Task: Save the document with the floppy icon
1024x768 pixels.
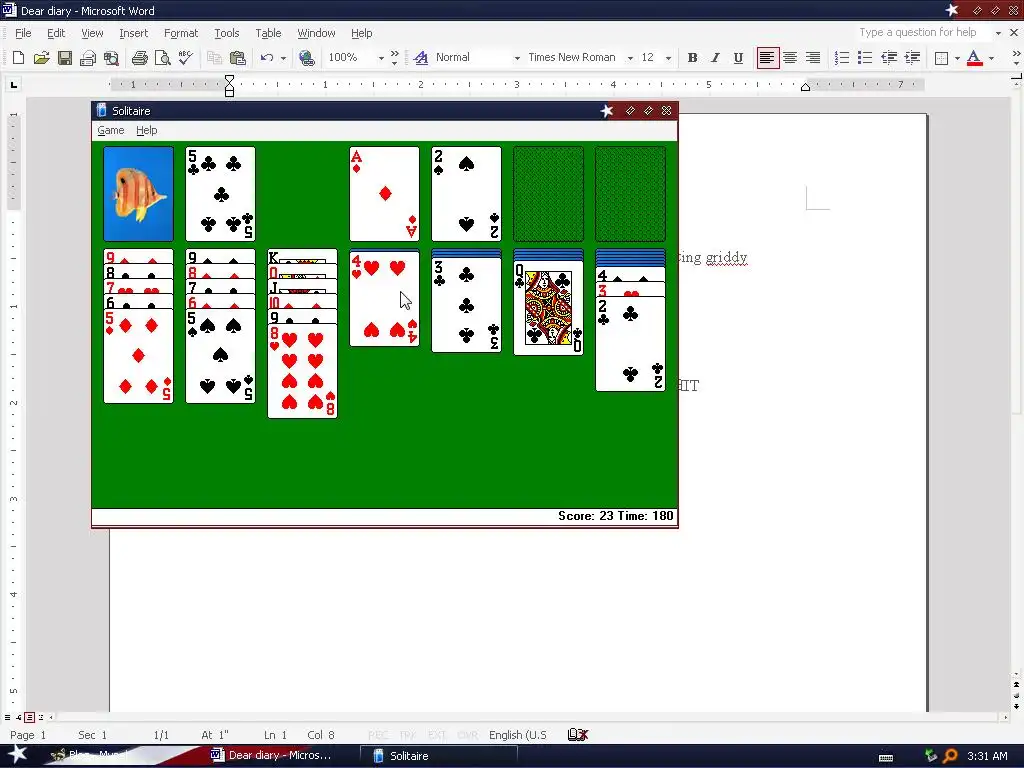Action: coord(65,57)
